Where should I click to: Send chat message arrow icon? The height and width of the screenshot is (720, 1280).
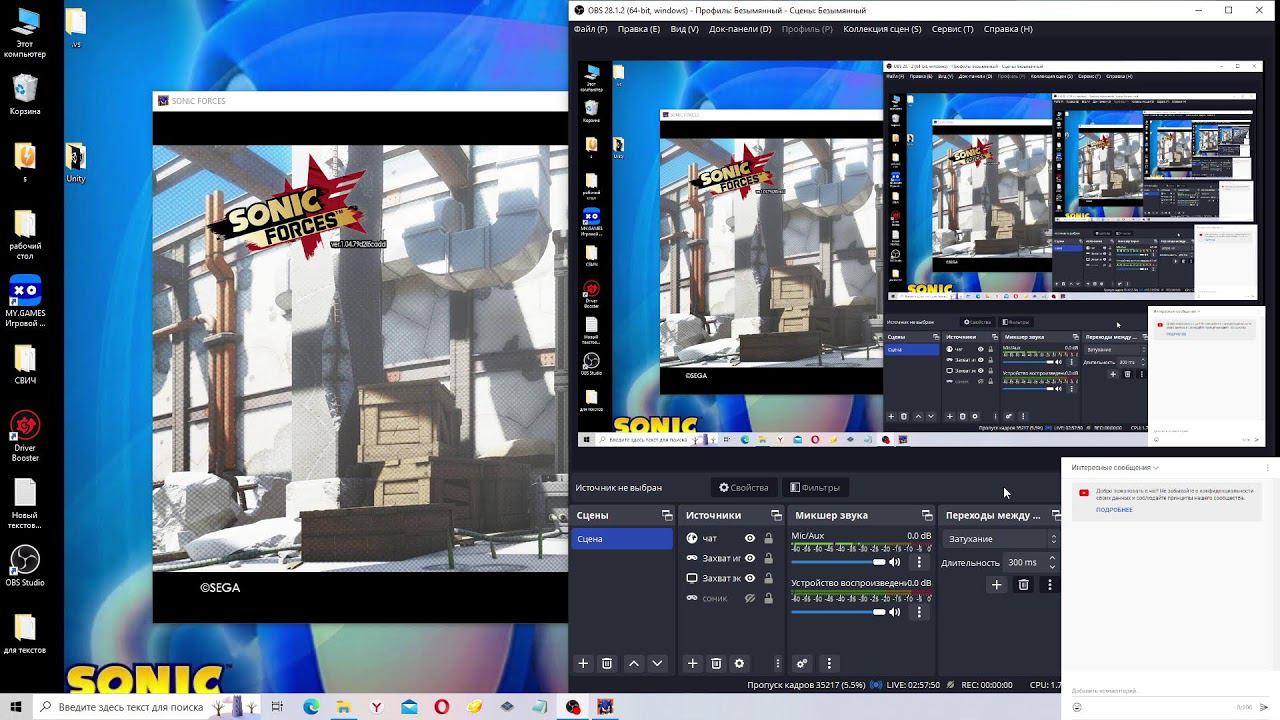click(x=1264, y=707)
